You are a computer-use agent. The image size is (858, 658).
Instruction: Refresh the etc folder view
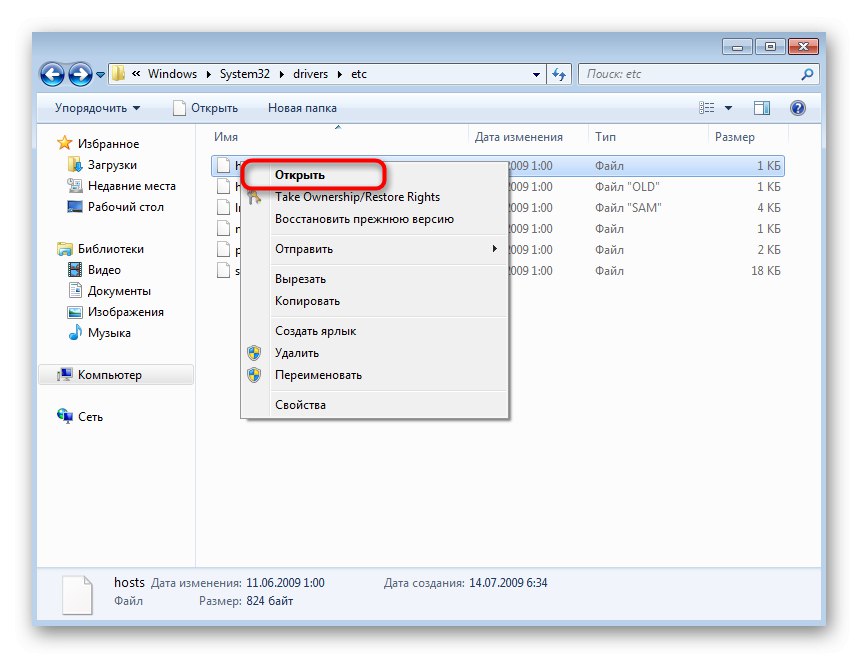click(559, 74)
